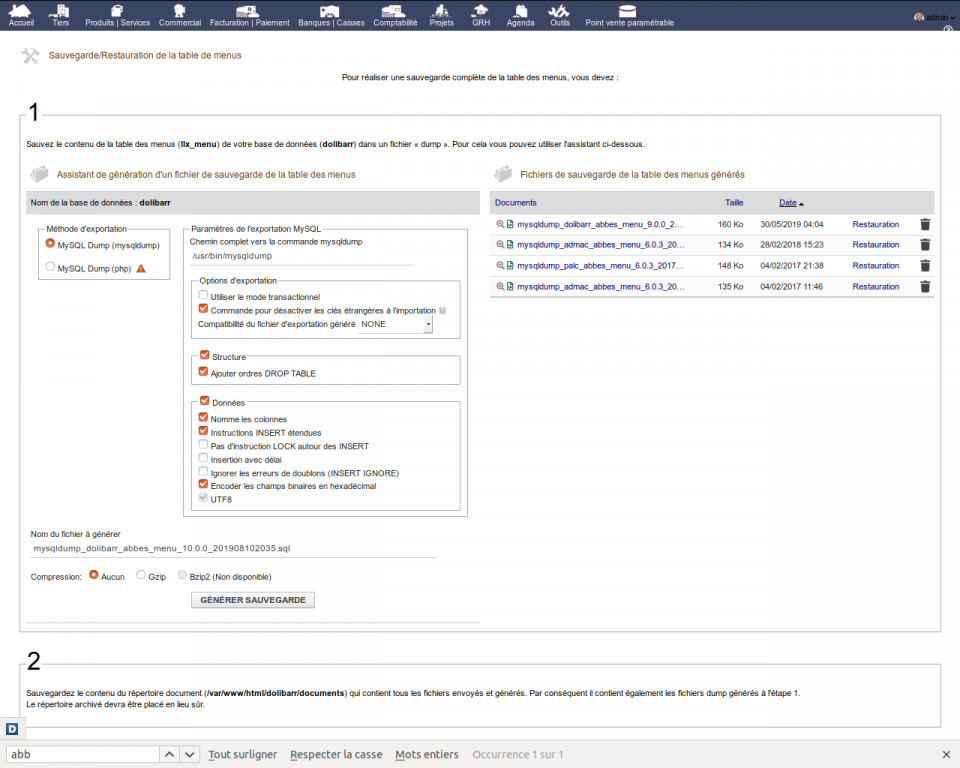
Task: Click Restauration for the 9.0.0 backup
Action: 875,224
